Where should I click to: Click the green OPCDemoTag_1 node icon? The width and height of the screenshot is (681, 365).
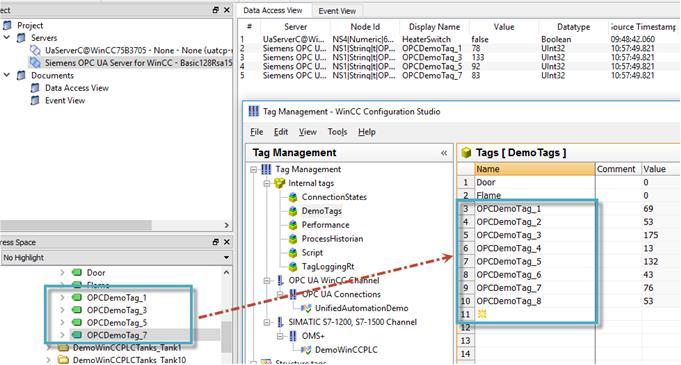pyautogui.click(x=77, y=298)
